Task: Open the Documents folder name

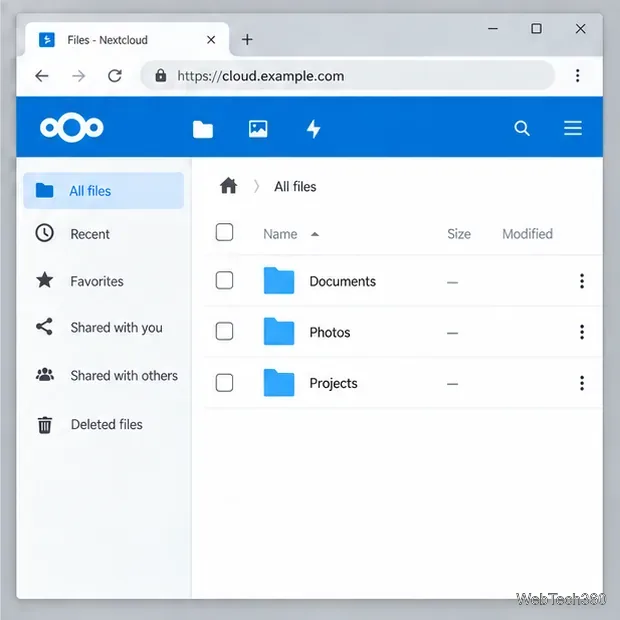Action: tap(342, 281)
